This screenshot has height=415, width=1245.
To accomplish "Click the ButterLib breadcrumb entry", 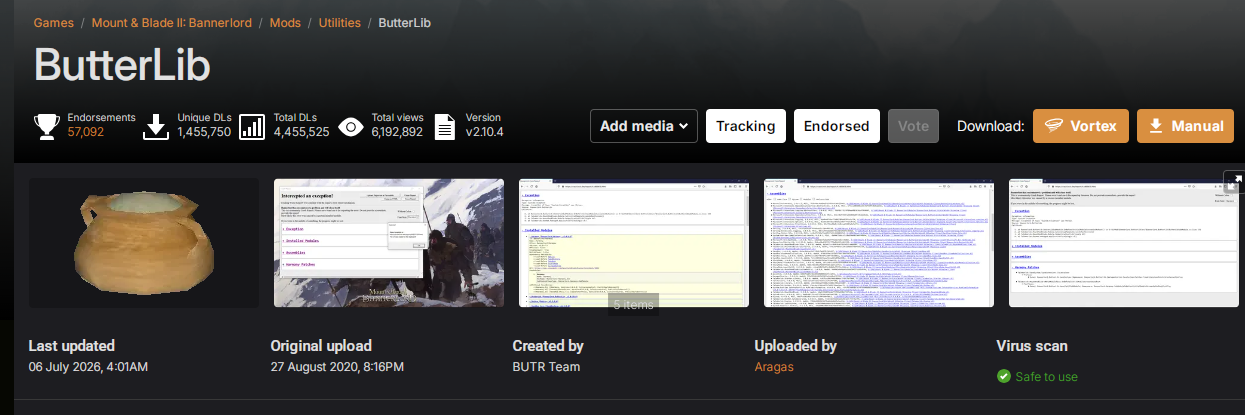I will (406, 22).
